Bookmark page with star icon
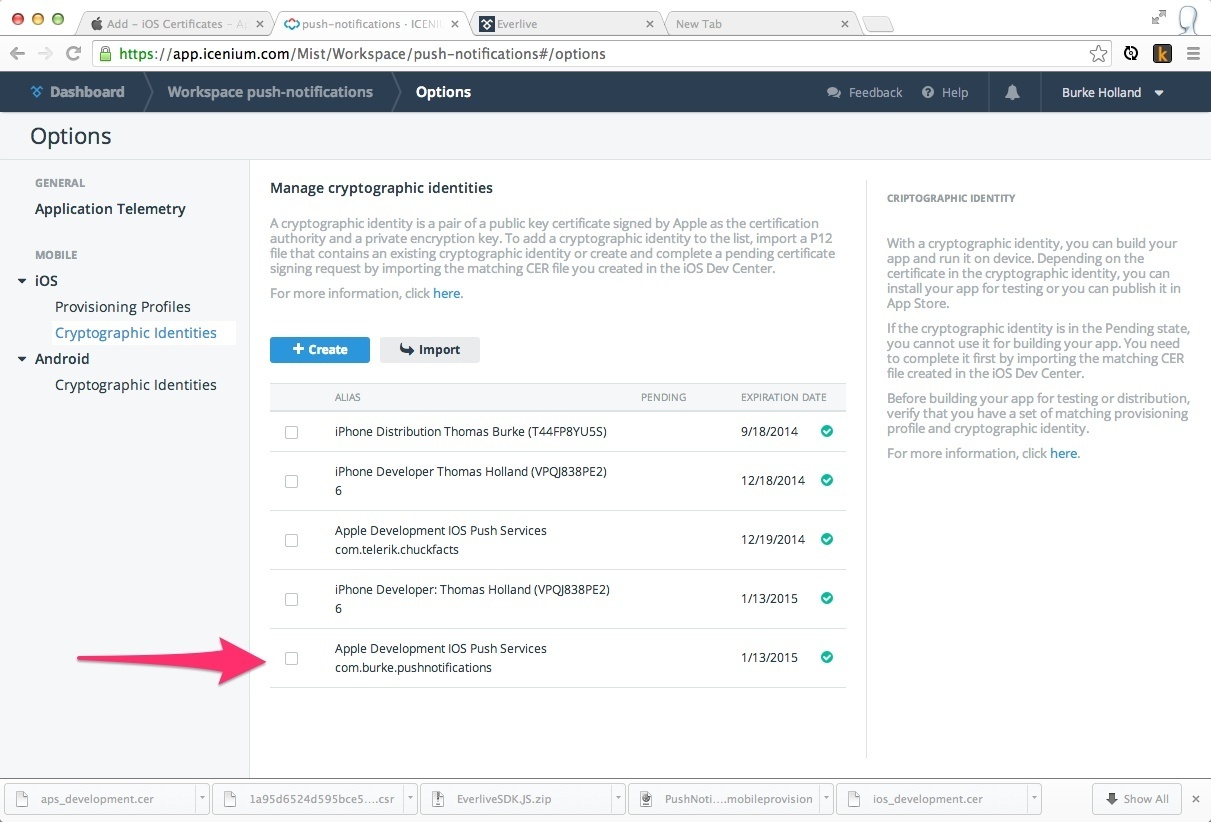This screenshot has width=1211, height=822. [x=1098, y=54]
